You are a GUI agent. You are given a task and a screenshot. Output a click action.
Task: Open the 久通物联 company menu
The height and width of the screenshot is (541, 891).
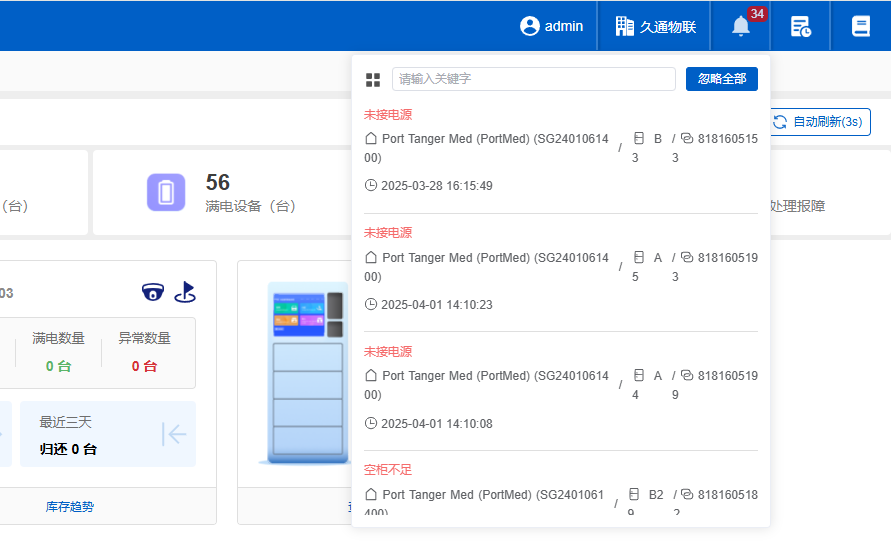[x=656, y=26]
